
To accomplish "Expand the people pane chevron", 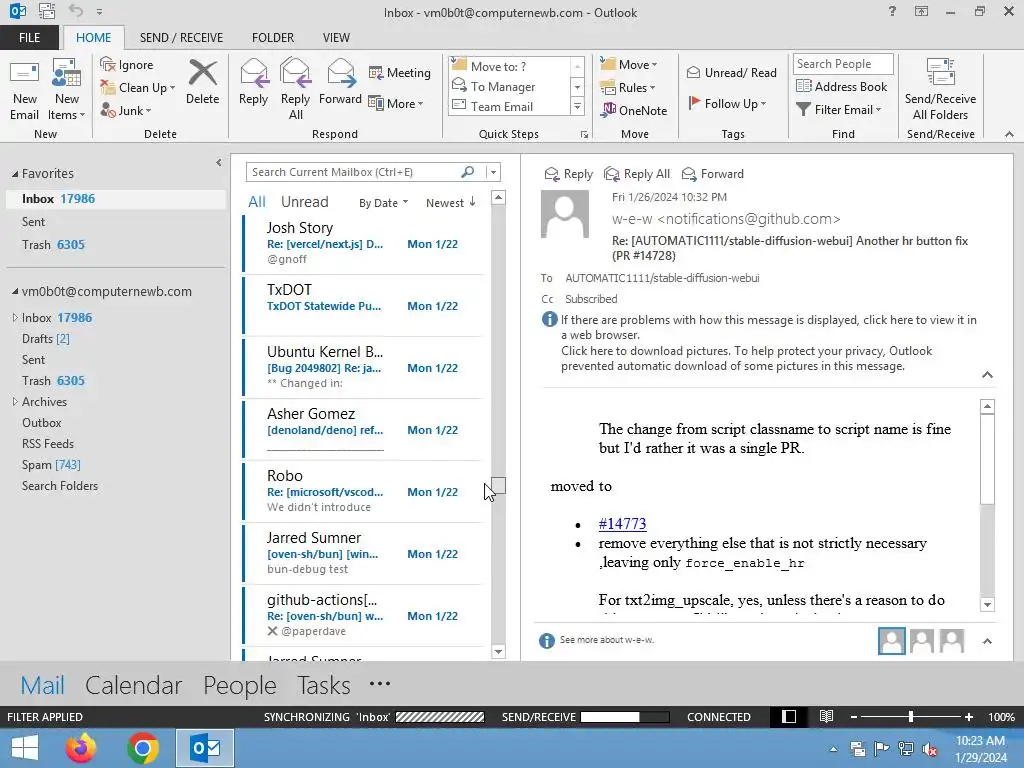I will pyautogui.click(x=987, y=641).
